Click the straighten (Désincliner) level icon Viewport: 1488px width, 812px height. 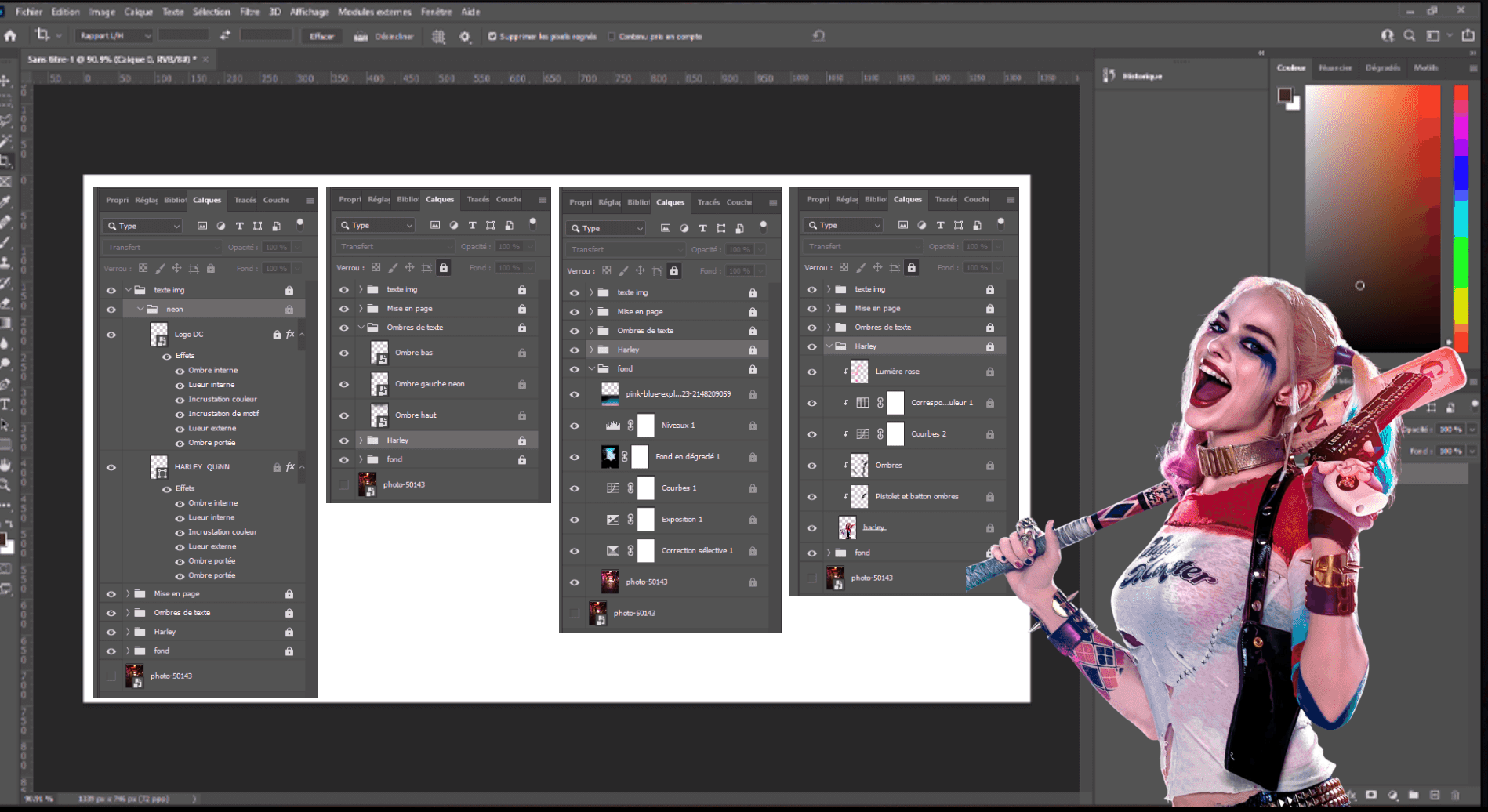pyautogui.click(x=361, y=37)
